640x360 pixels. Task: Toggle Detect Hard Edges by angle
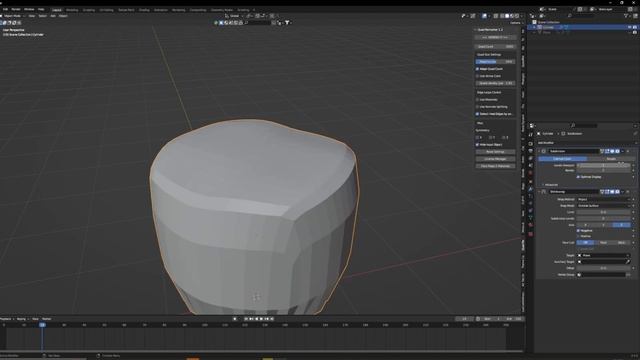477,114
